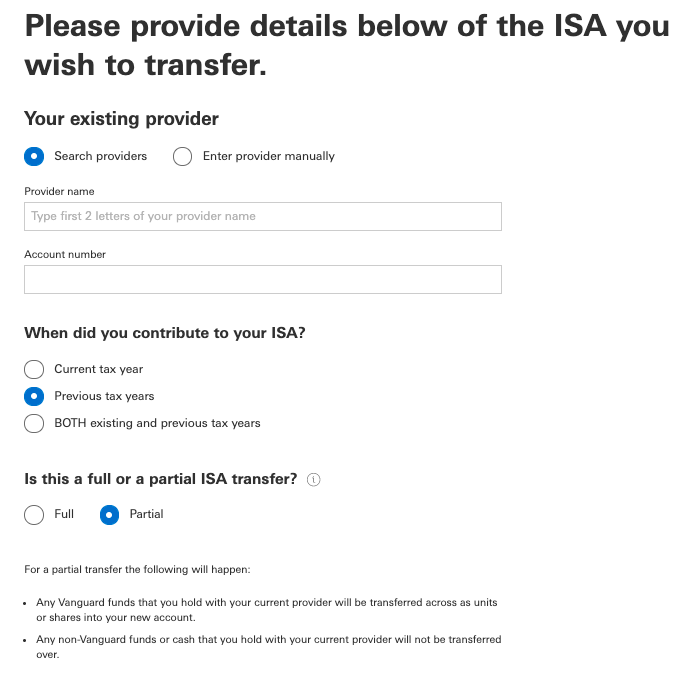The height and width of the screenshot is (677, 686).
Task: Select the Full transfer radio circle
Action: coord(35,514)
